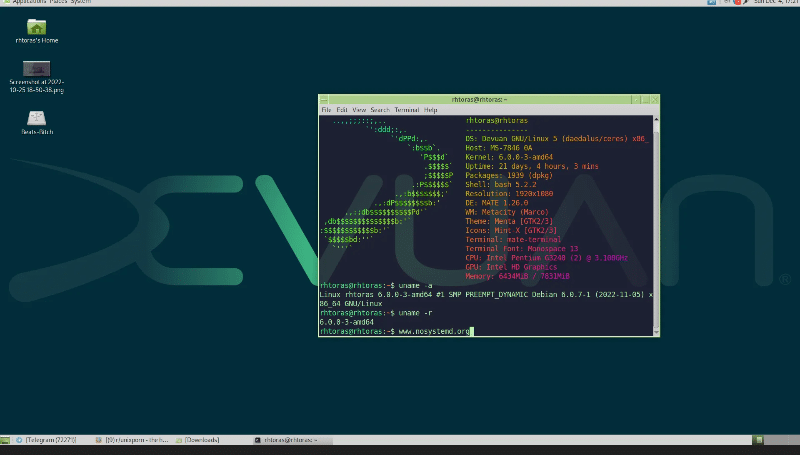Image resolution: width=800 pixels, height=455 pixels.
Task: Switch to the r/unixporn browser taskbar window
Action: click(x=132, y=440)
